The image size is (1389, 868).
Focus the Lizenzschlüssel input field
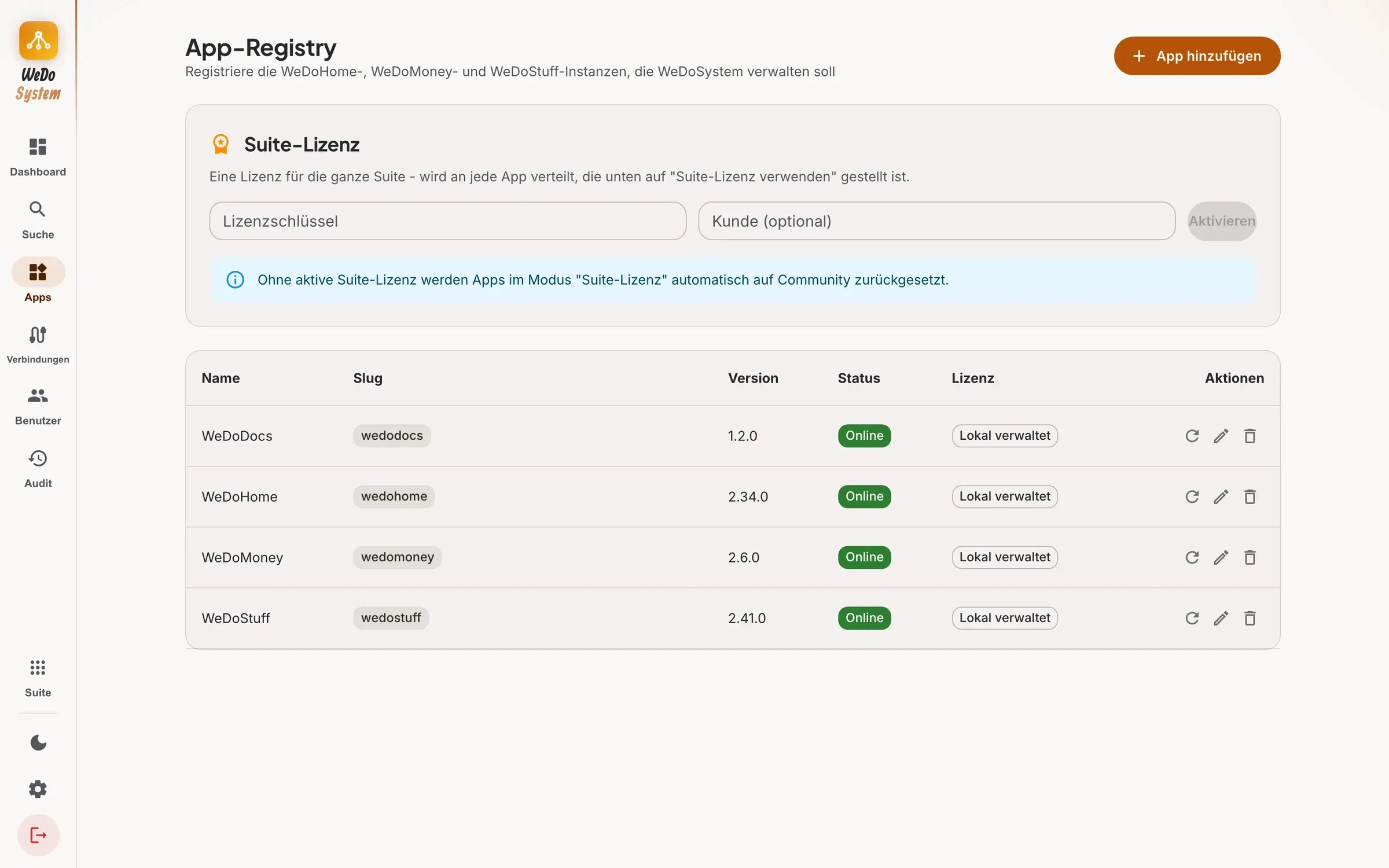[447, 221]
